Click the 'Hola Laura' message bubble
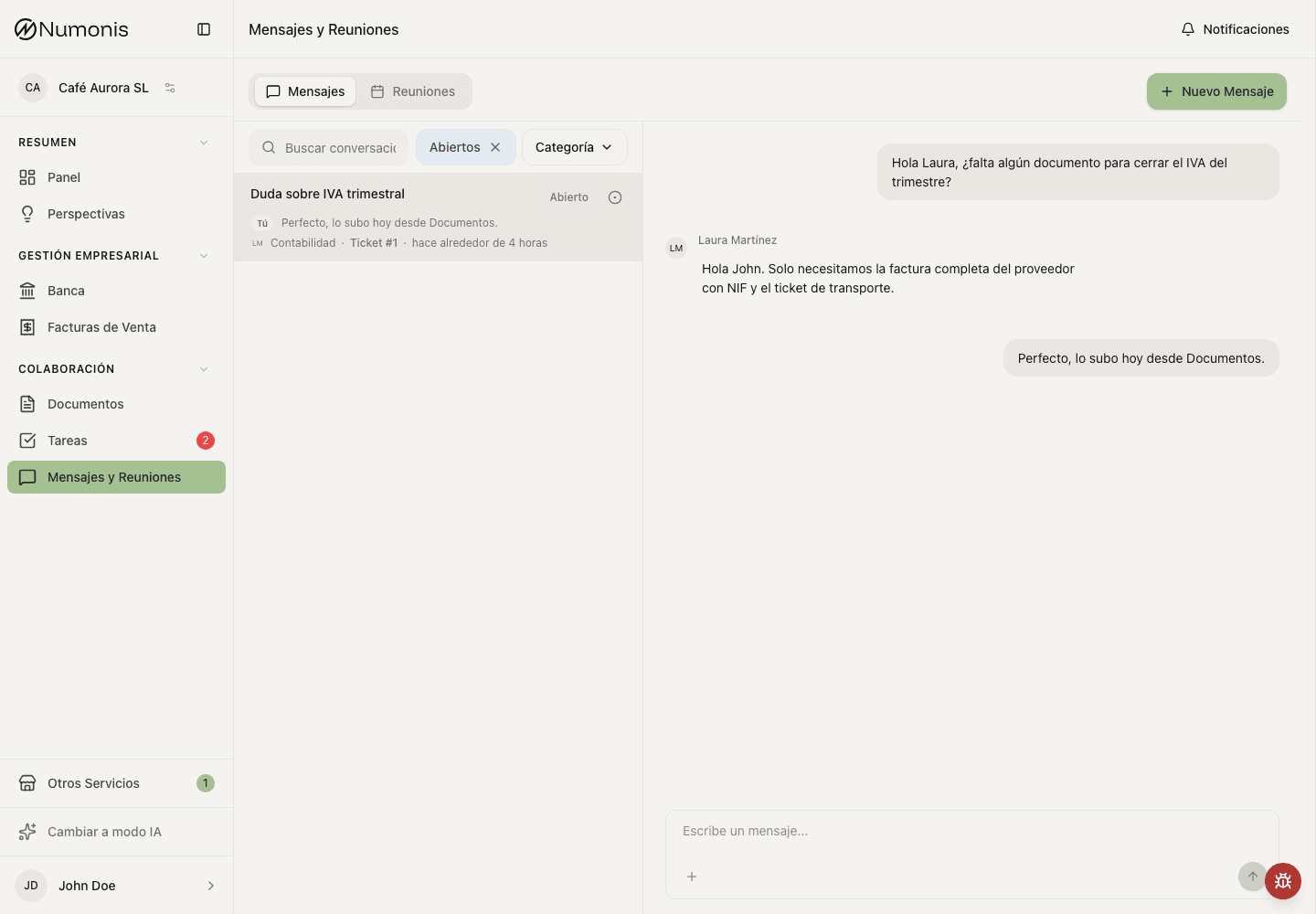 click(x=1078, y=172)
